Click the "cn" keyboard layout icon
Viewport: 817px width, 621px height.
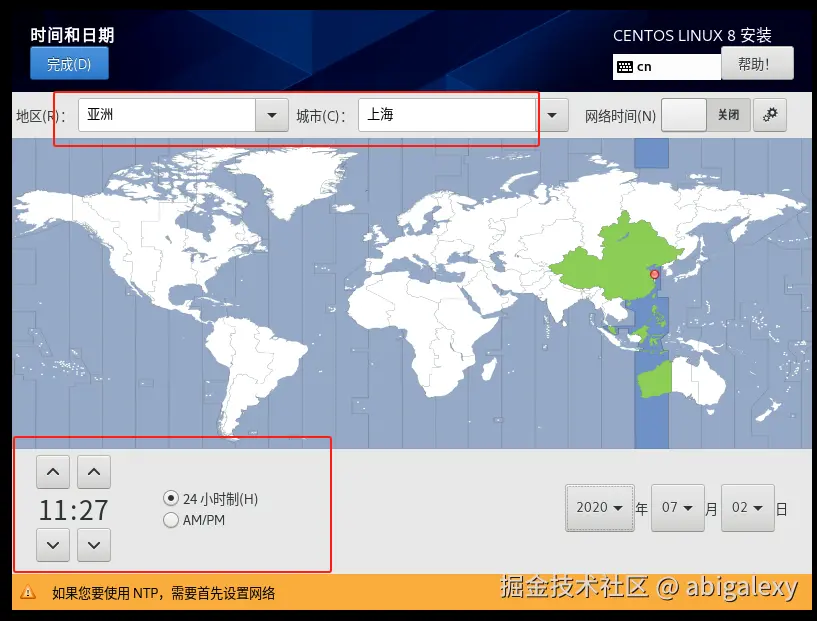pos(635,66)
